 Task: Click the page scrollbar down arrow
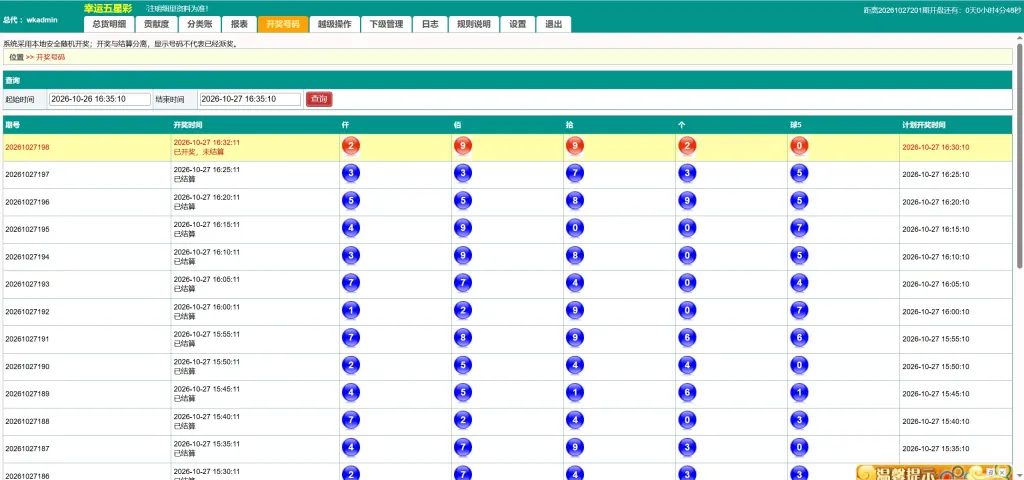click(1019, 475)
